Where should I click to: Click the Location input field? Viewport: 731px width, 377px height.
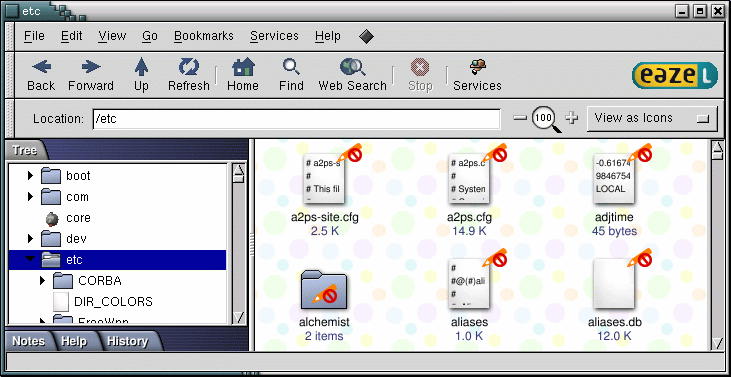297,119
